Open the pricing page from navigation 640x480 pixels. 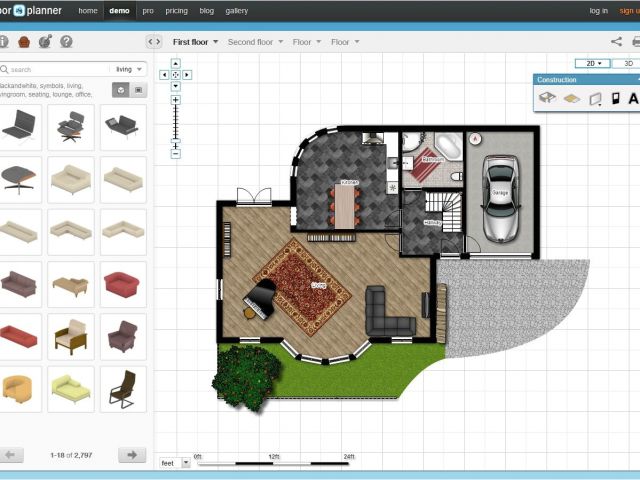click(x=176, y=10)
